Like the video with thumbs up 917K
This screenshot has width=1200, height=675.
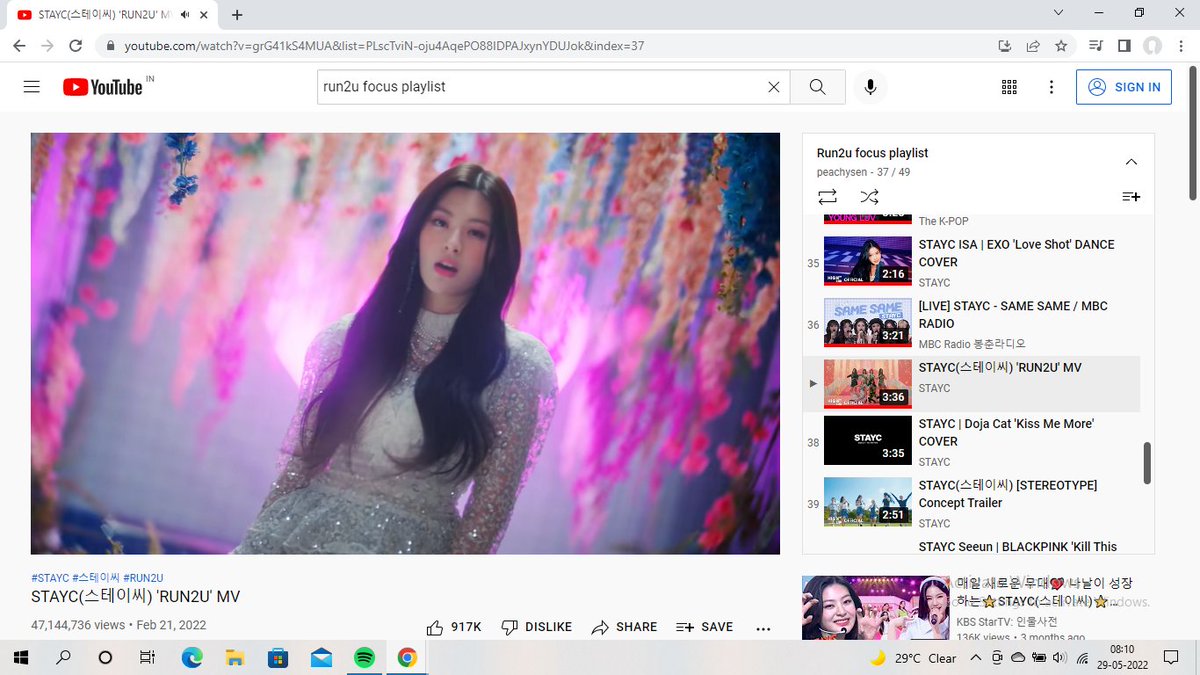click(x=454, y=627)
